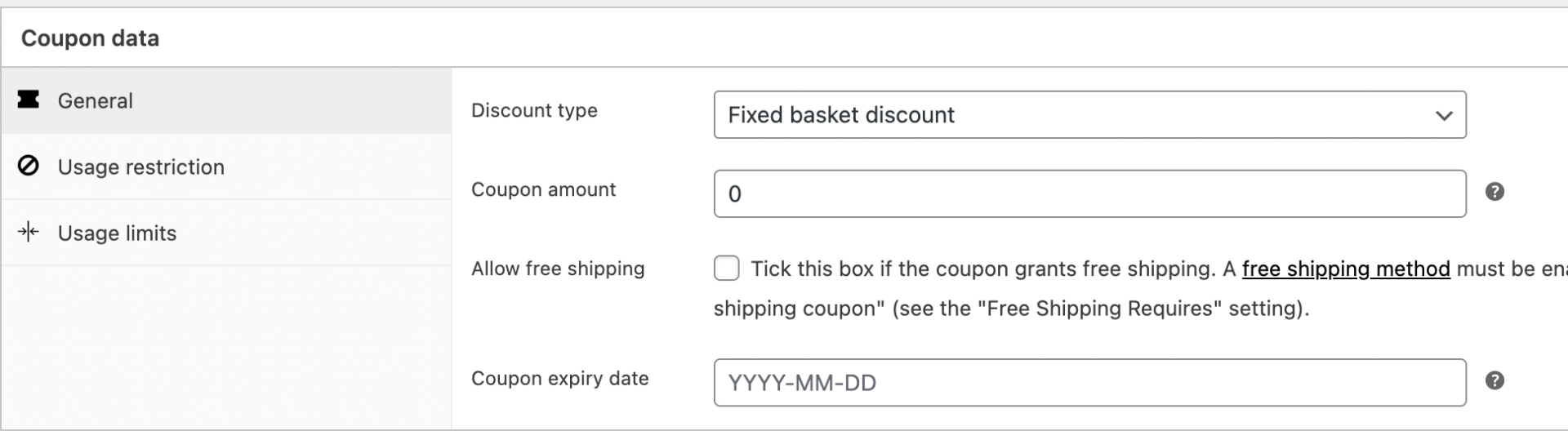Click the prohibited-circle icon for Usage restriction
The image size is (1568, 431).
click(x=29, y=167)
